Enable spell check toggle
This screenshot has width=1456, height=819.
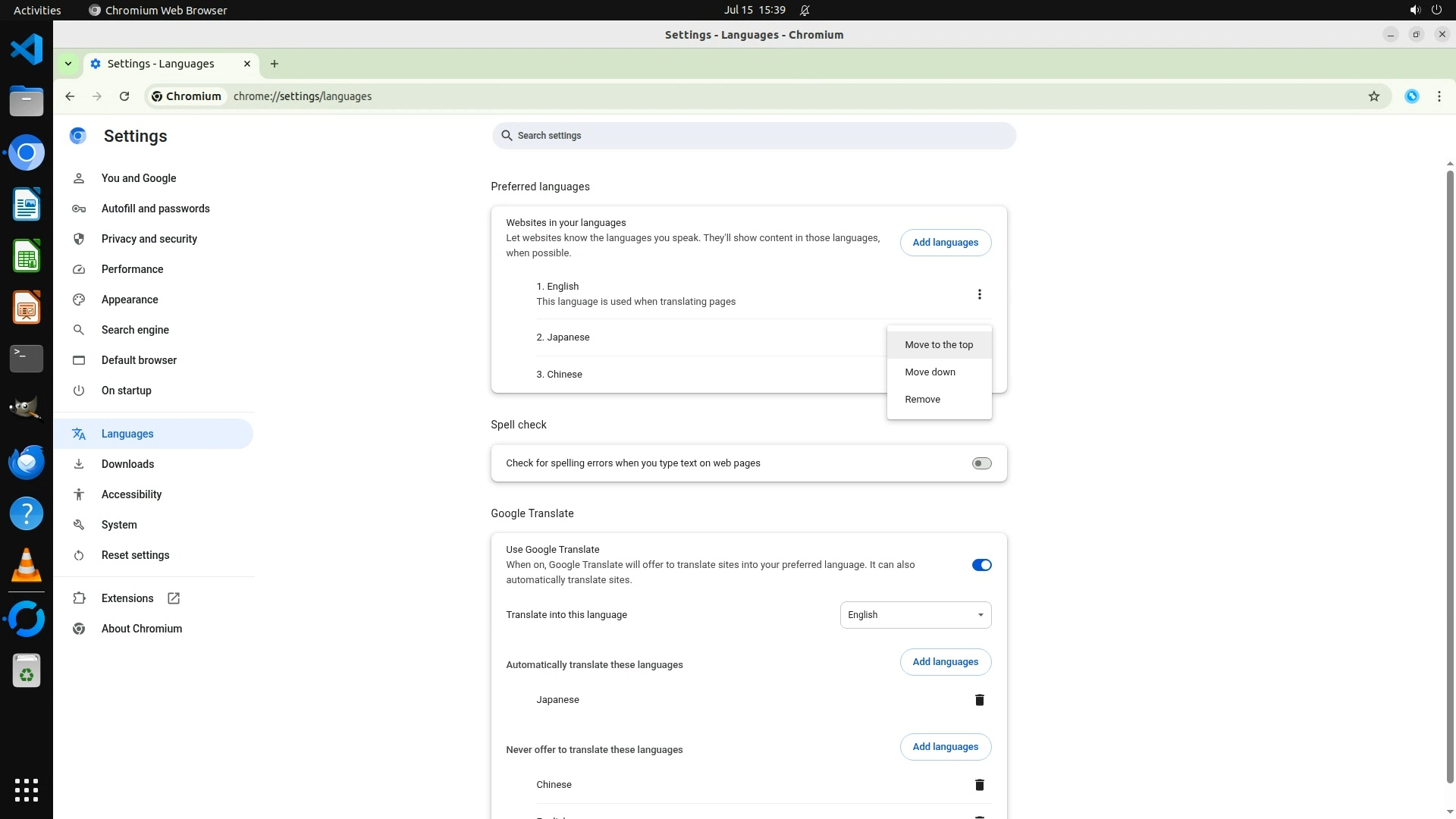coord(981,463)
